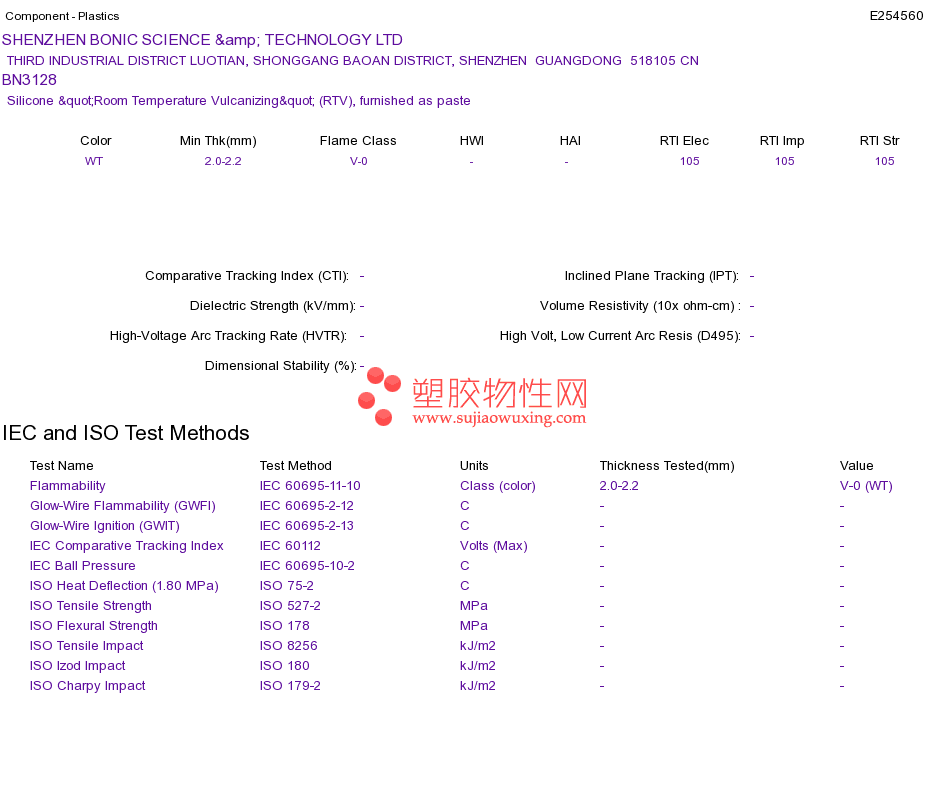Click test method IEC 60695-2-13
The image size is (950, 800).
point(307,525)
